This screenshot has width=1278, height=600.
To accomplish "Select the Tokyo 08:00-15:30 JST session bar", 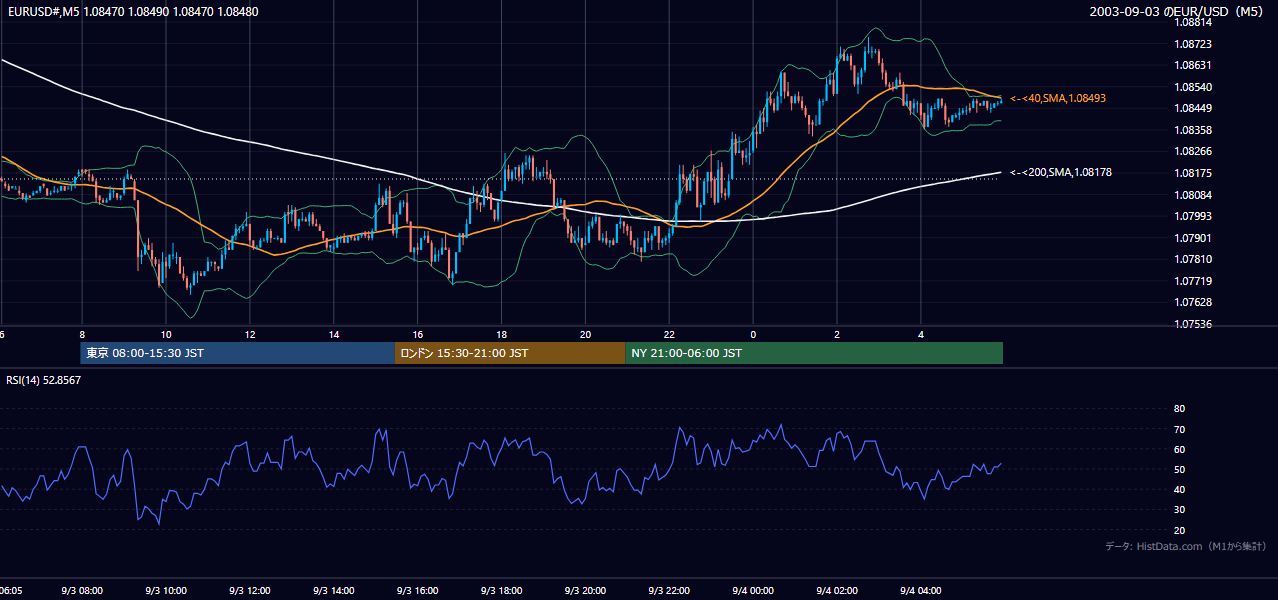I will pyautogui.click(x=238, y=353).
